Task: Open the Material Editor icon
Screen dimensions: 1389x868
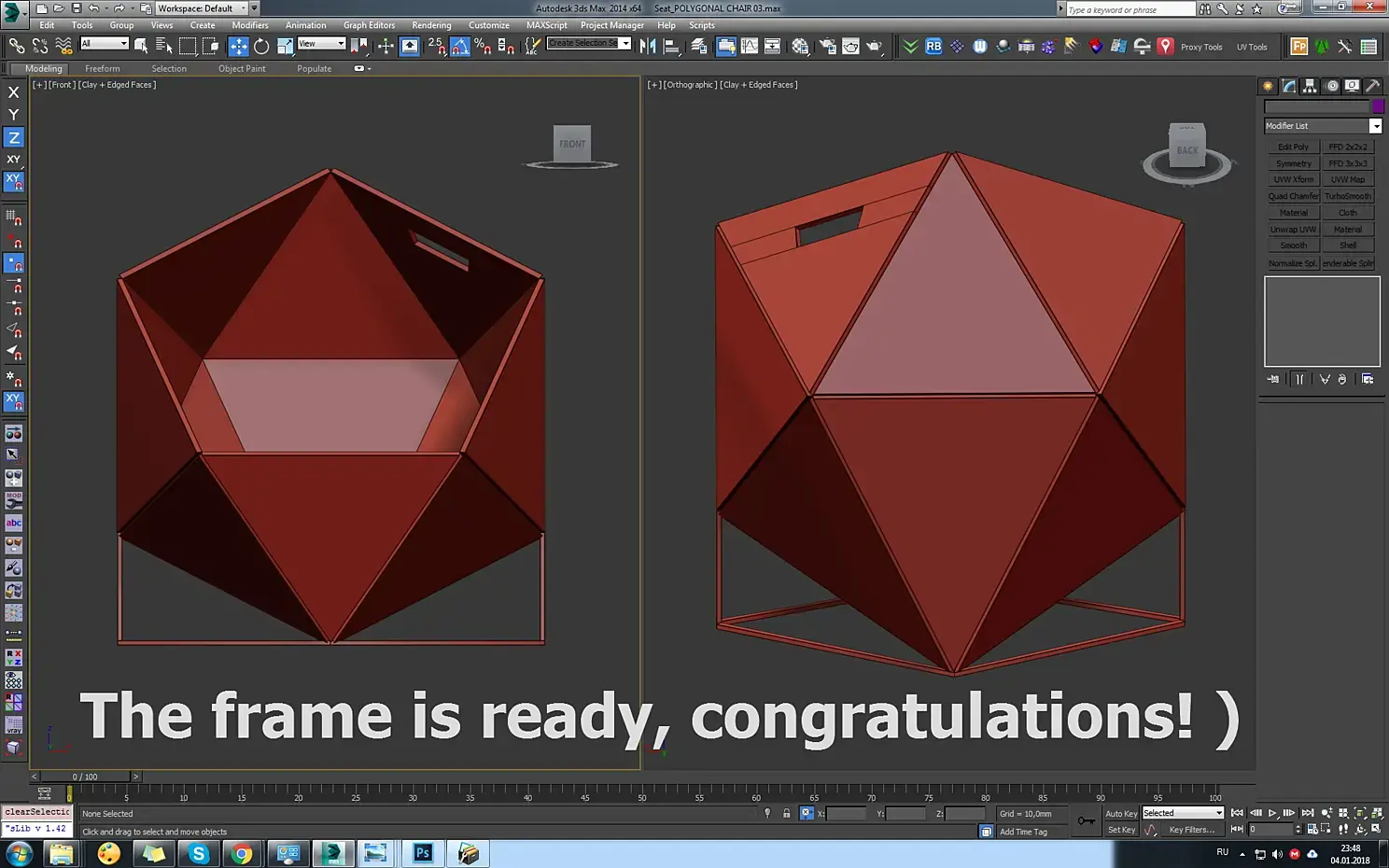Action: pyautogui.click(x=800, y=46)
